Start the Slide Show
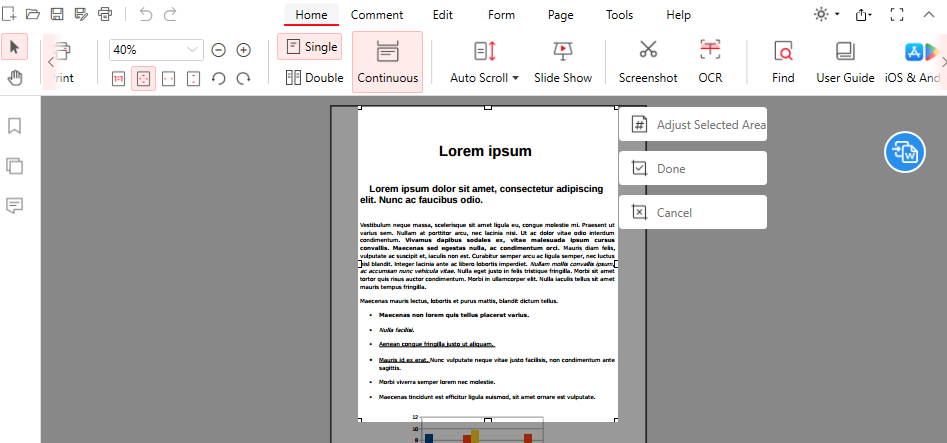Image resolution: width=947 pixels, height=443 pixels. pos(563,62)
